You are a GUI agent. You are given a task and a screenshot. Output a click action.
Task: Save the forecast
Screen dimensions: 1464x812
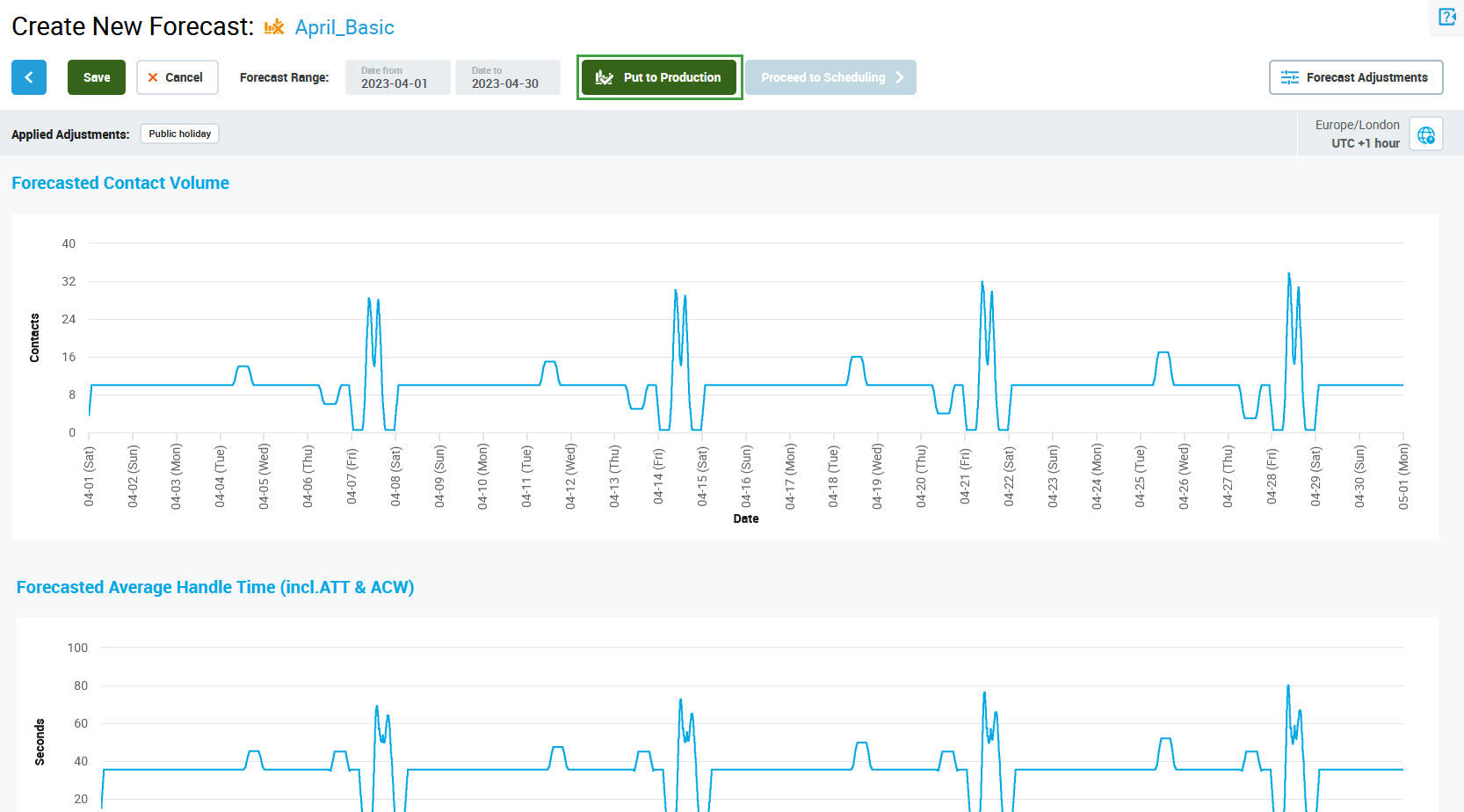point(97,77)
